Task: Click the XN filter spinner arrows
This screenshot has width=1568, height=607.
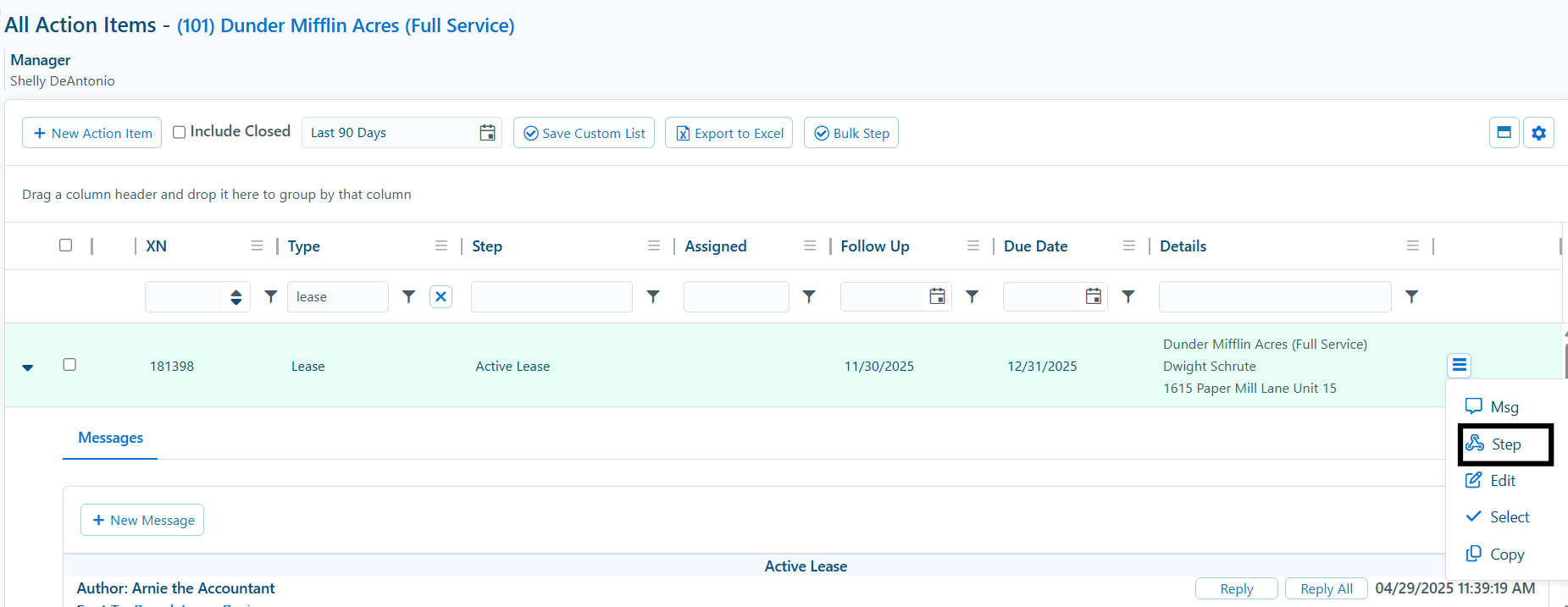Action: click(x=236, y=297)
